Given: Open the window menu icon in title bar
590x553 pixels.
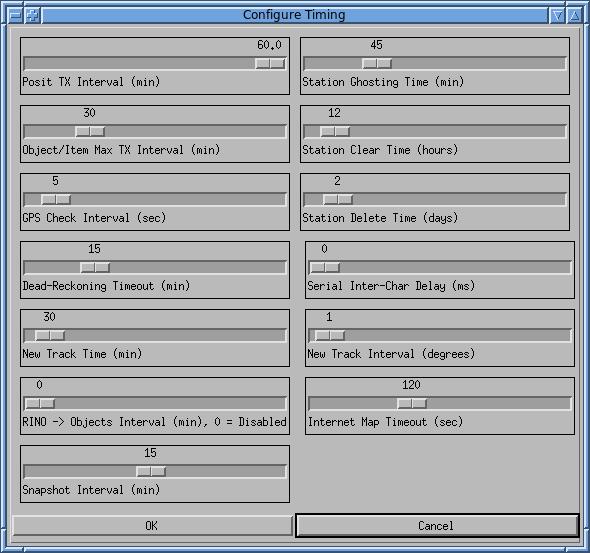Looking at the screenshot, I should [15, 15].
